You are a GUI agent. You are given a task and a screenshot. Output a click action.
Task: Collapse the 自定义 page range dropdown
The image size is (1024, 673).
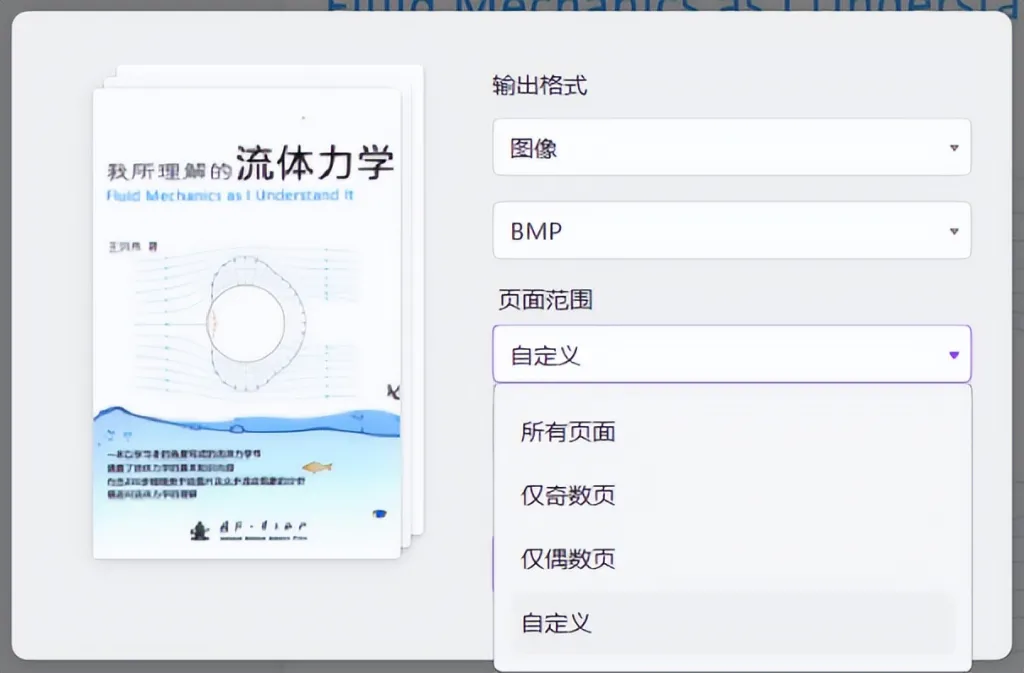click(731, 354)
